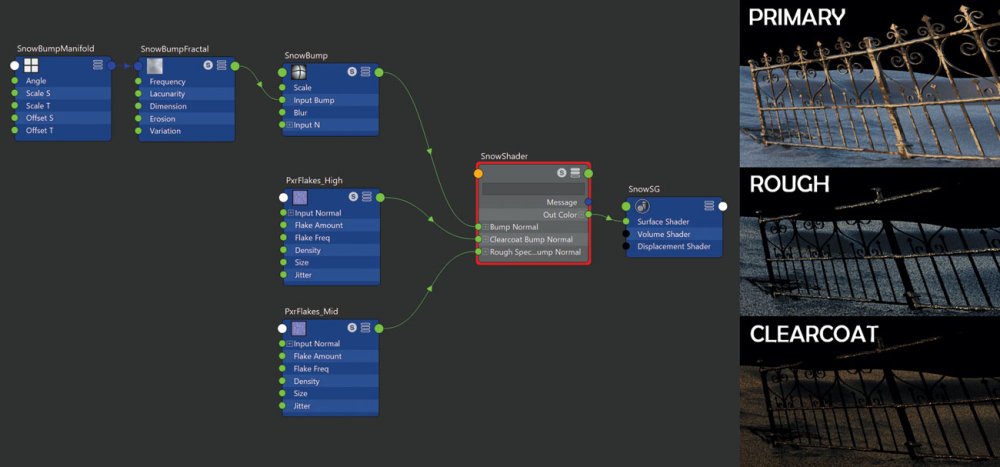Click the view mode icon on SnowSG
This screenshot has width=1000, height=467.
[709, 205]
